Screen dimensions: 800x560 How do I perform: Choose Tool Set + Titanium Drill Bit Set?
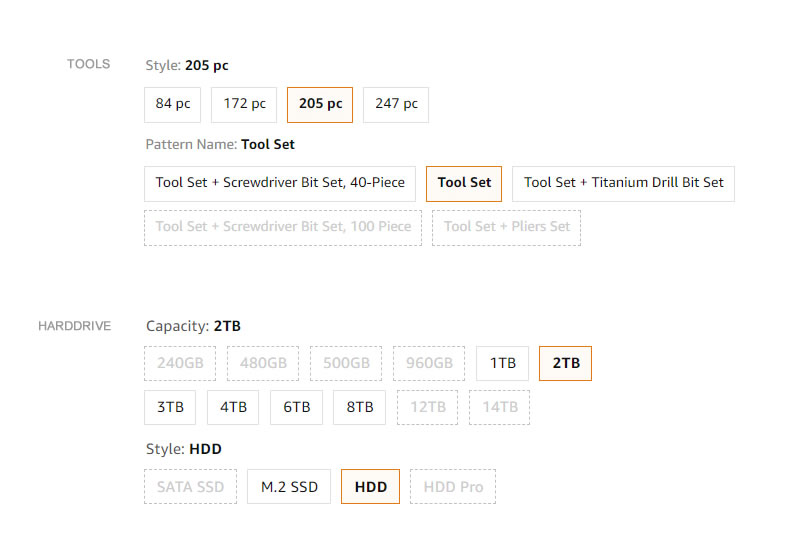(x=623, y=183)
